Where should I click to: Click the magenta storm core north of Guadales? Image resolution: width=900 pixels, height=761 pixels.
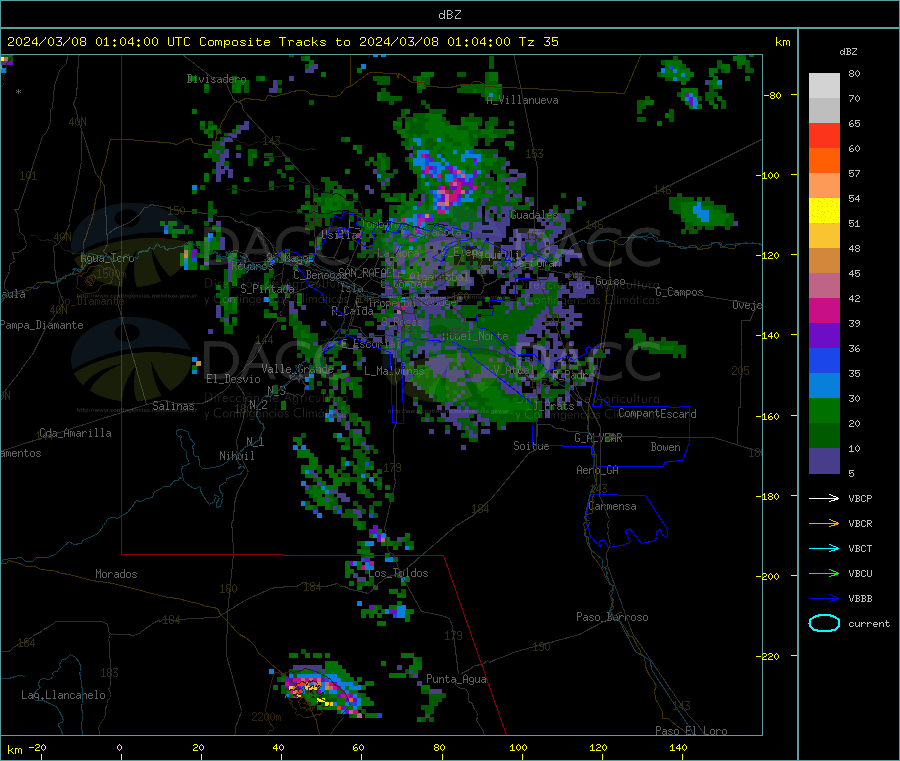(453, 189)
